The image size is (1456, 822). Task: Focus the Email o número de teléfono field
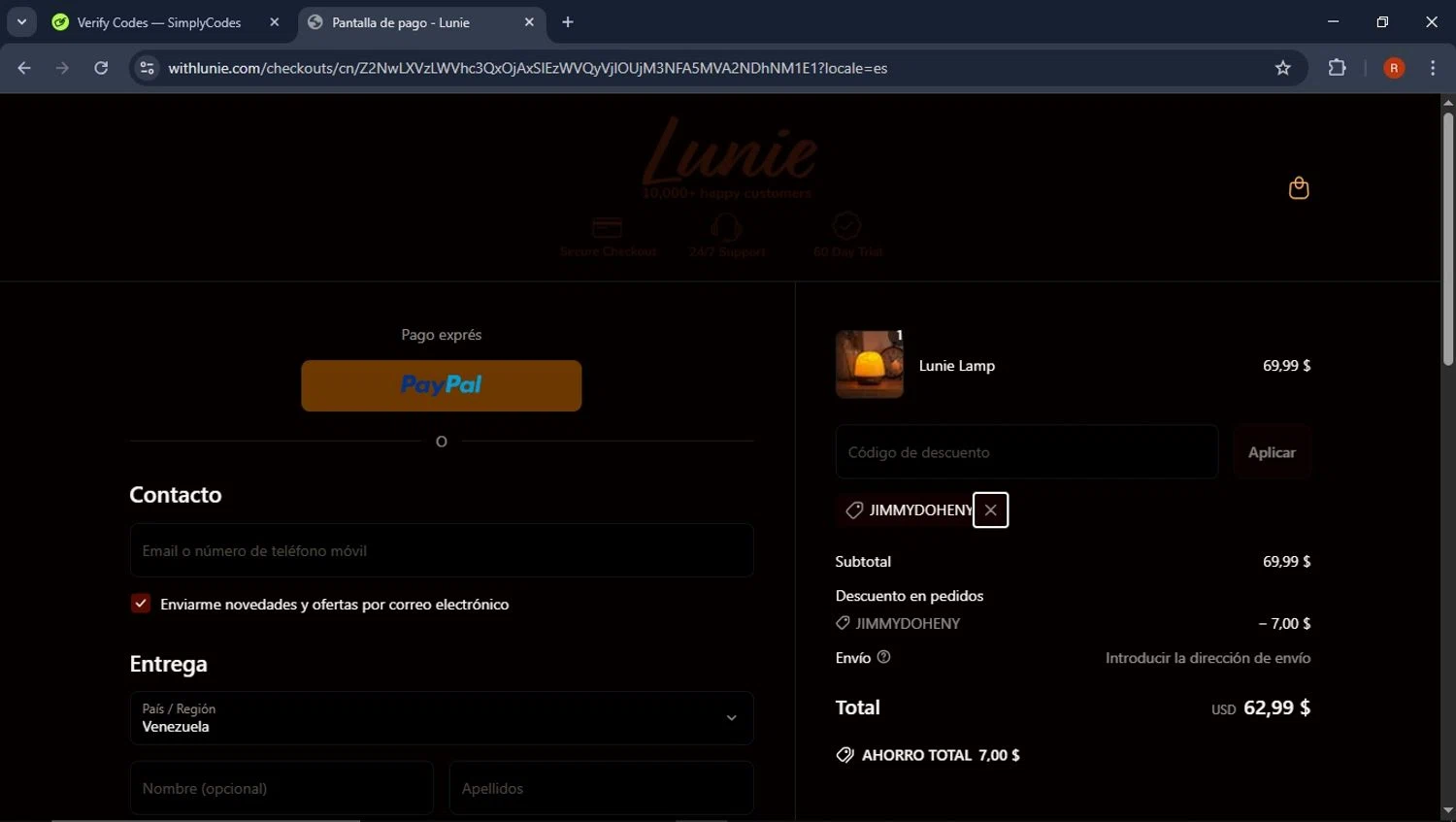(x=442, y=550)
